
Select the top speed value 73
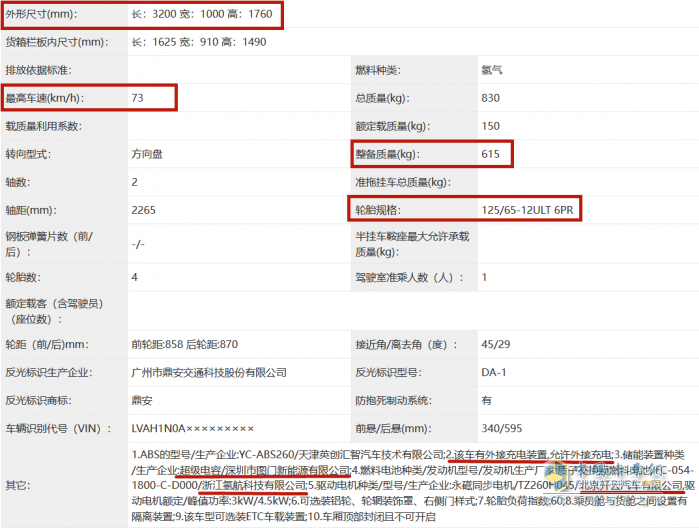click(138, 98)
